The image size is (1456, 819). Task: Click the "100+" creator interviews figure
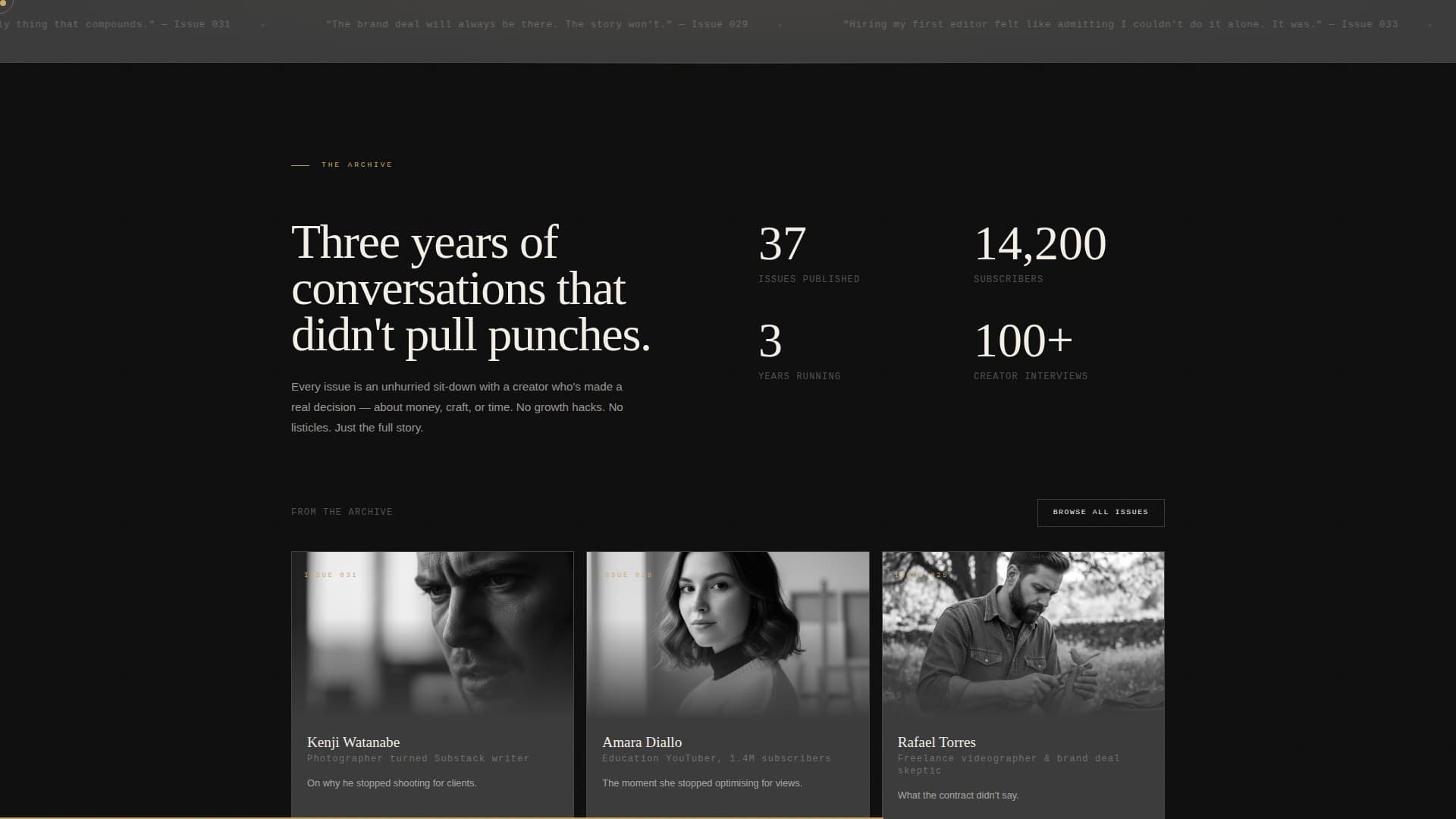(x=1023, y=341)
